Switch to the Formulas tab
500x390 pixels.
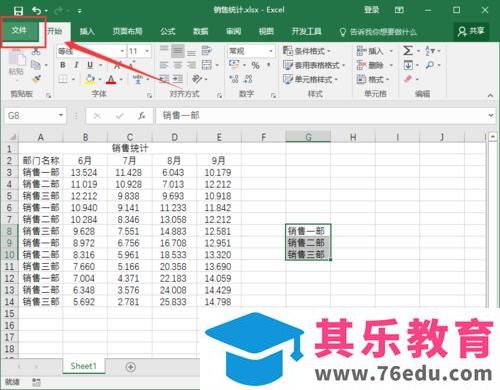168,31
